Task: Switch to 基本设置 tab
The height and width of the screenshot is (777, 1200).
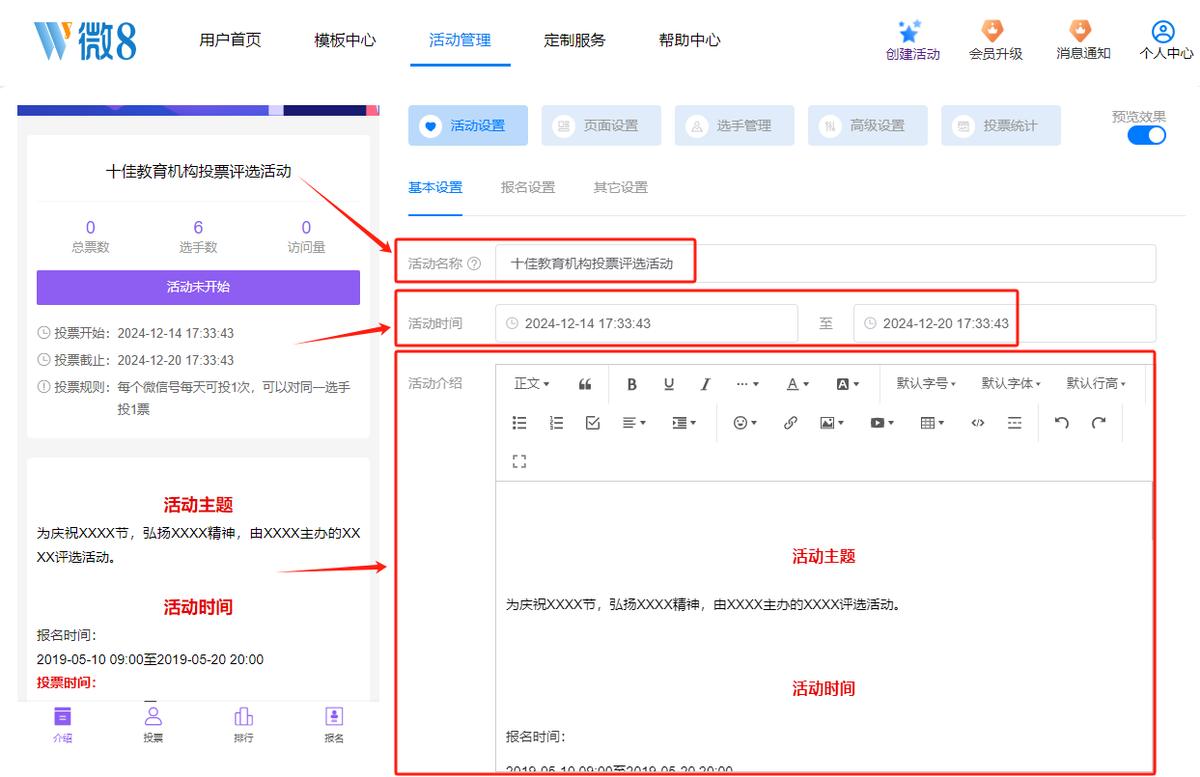Action: [x=435, y=187]
